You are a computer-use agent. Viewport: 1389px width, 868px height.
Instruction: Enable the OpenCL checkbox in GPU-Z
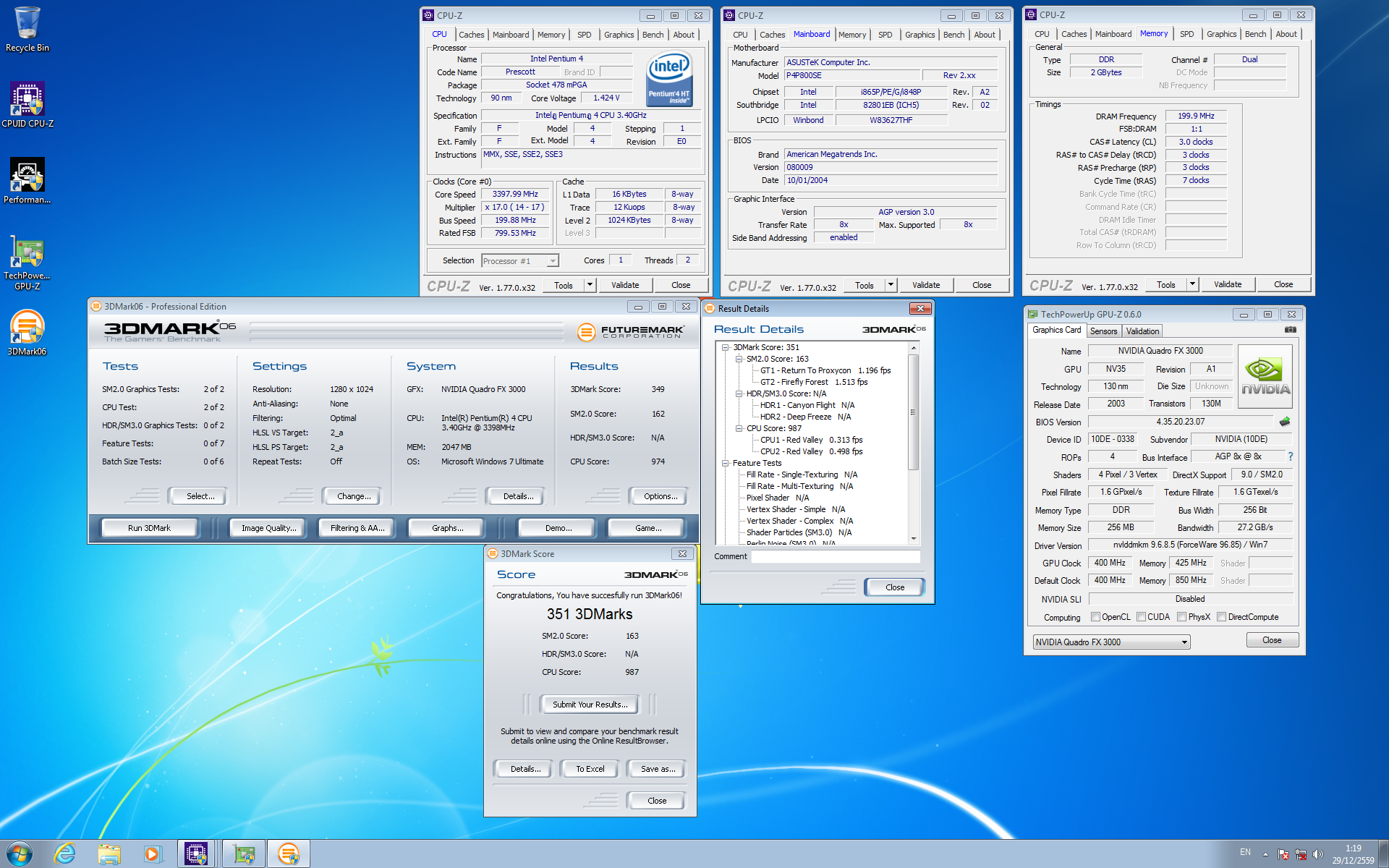[x=1095, y=617]
